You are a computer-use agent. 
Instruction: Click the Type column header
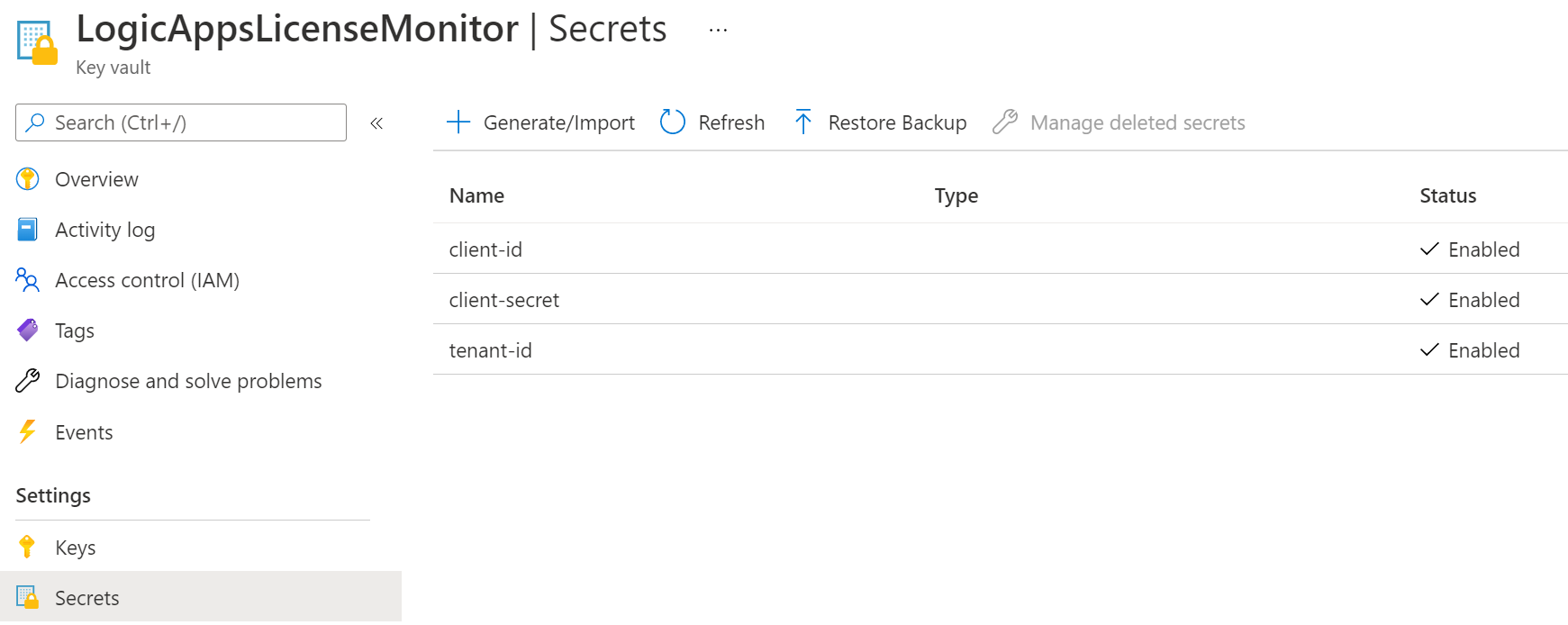click(956, 196)
